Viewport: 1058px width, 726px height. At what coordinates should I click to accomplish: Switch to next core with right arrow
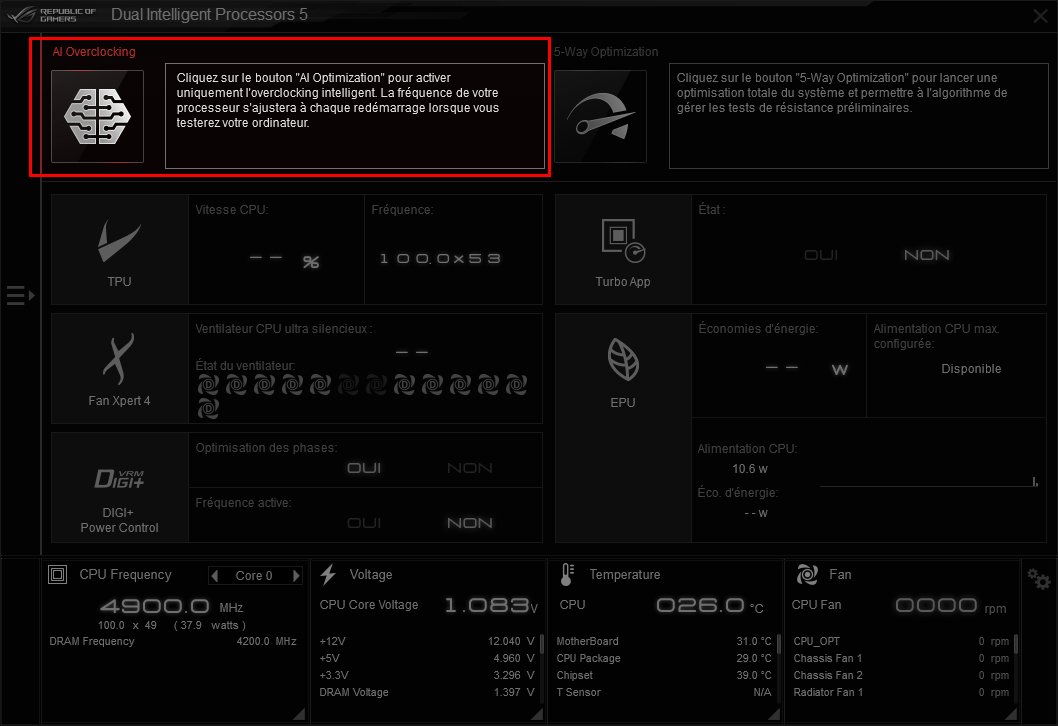coord(296,575)
